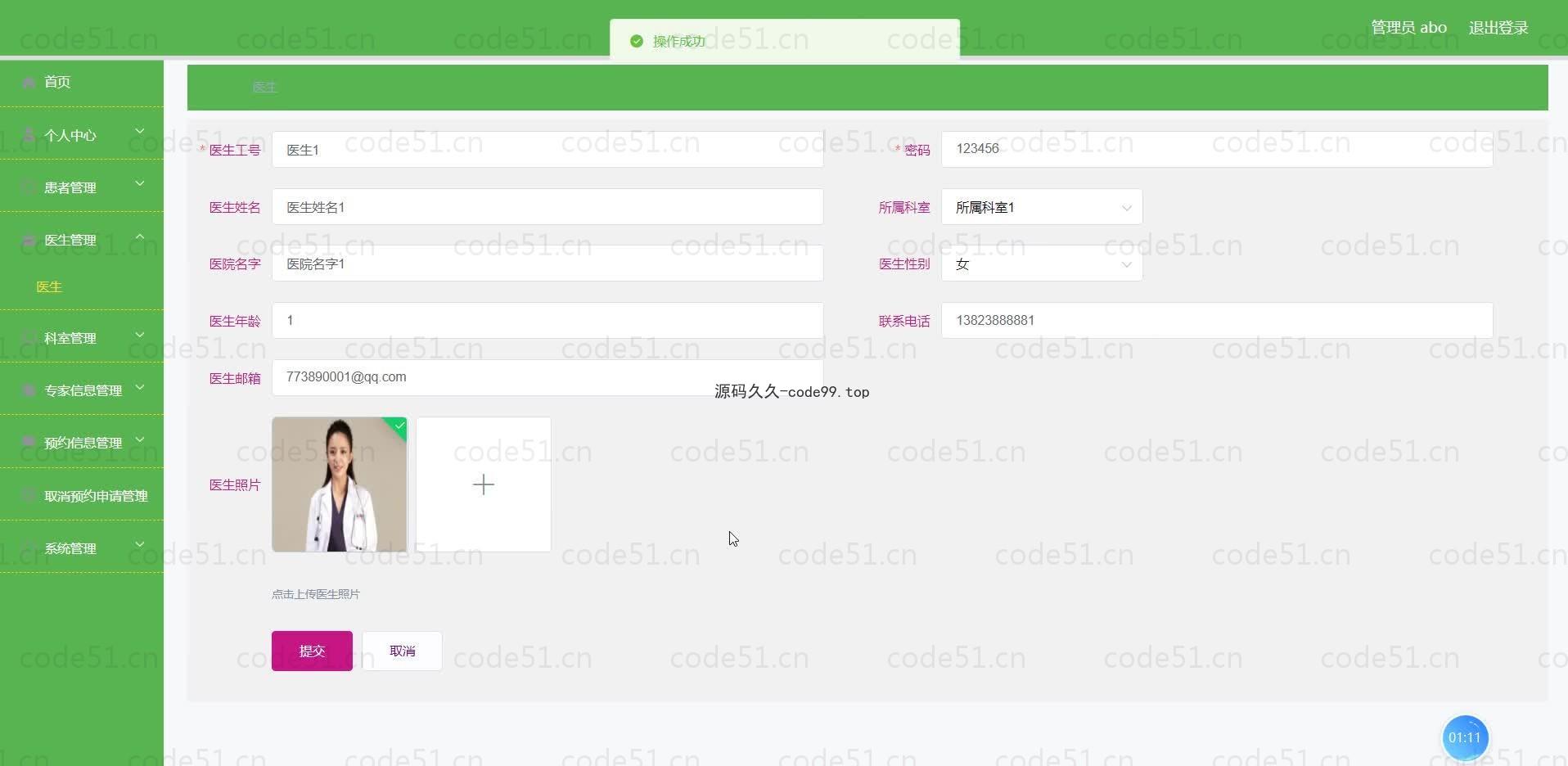The width and height of the screenshot is (1568, 766).
Task: Click the 医生姓名 input field
Action: [547, 207]
